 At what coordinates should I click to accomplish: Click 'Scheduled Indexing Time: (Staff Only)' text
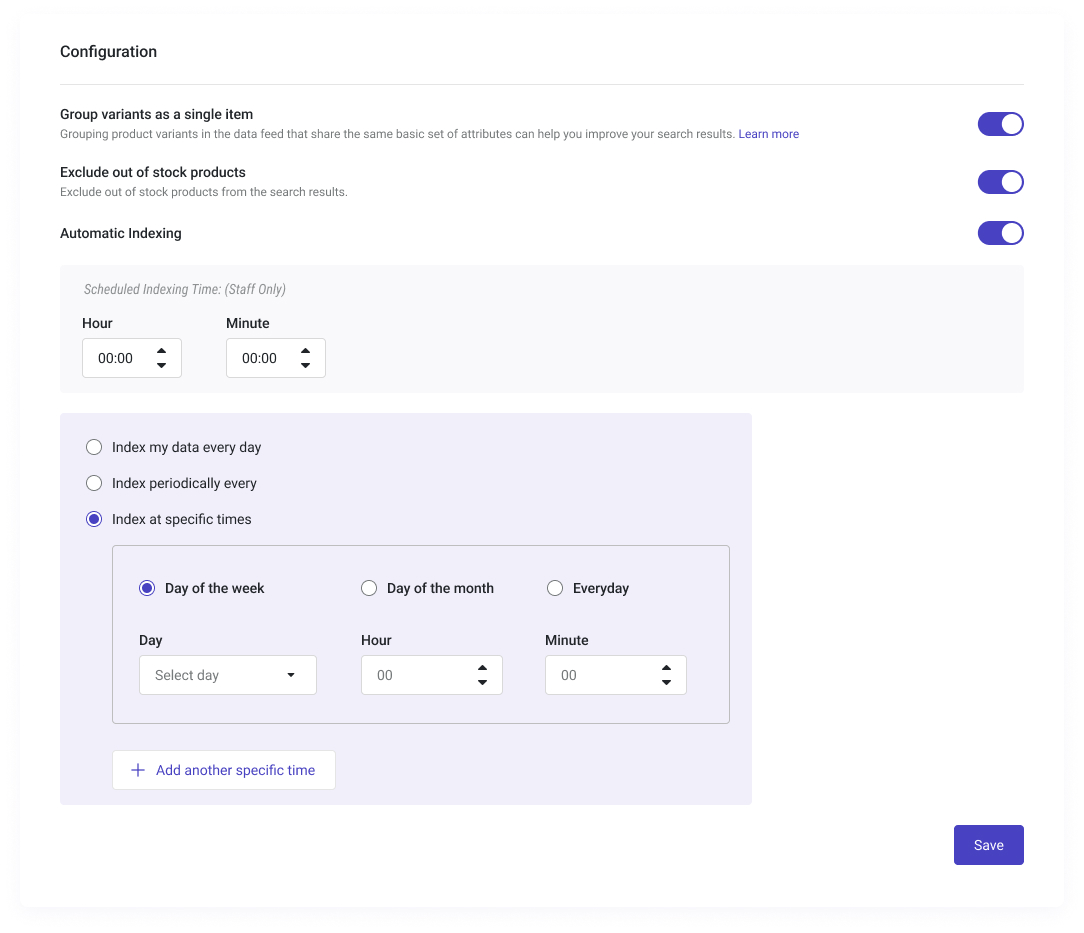185,290
